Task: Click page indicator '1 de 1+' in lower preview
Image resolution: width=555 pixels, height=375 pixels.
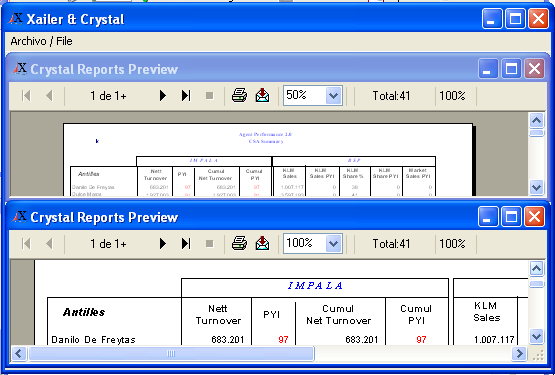Action: click(108, 244)
